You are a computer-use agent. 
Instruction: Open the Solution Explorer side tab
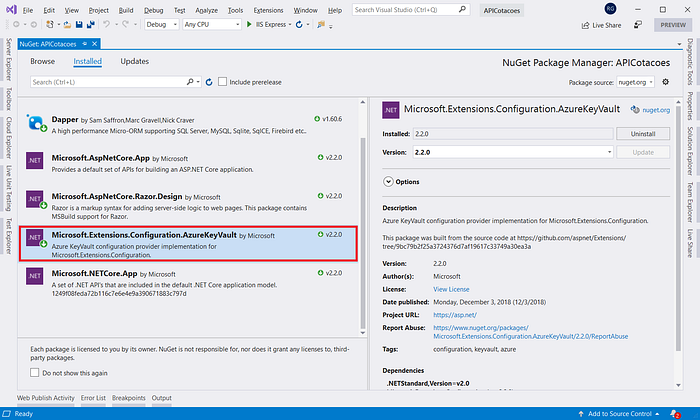(x=690, y=151)
